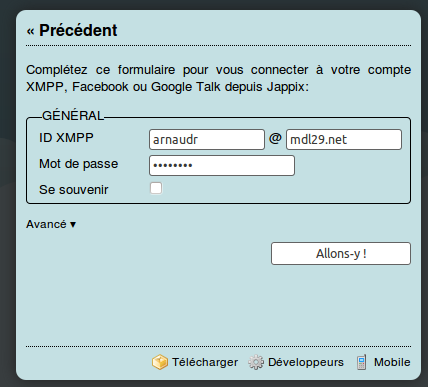Submit login with Allons-y ! button
The width and height of the screenshot is (428, 387).
[x=341, y=254]
